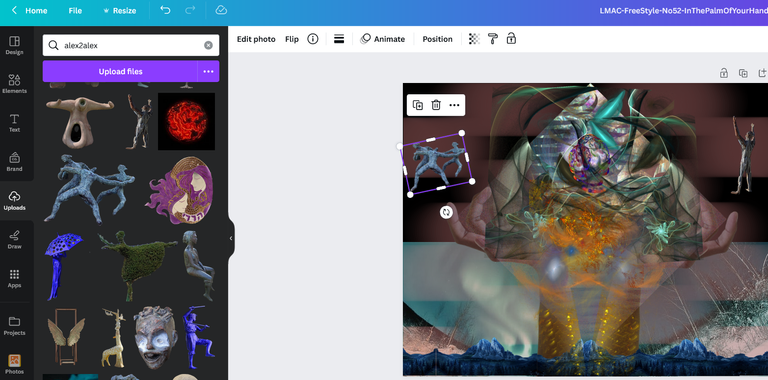Open more options on the floating toolbar
This screenshot has height=380, width=768.
[454, 105]
